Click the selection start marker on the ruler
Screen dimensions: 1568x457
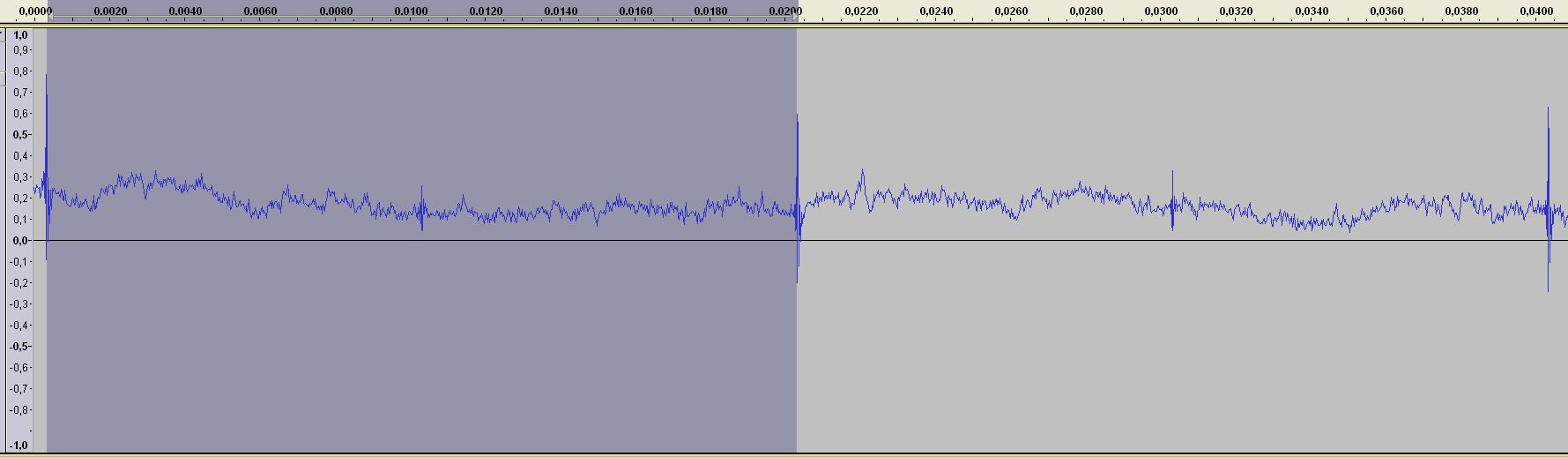[x=48, y=12]
